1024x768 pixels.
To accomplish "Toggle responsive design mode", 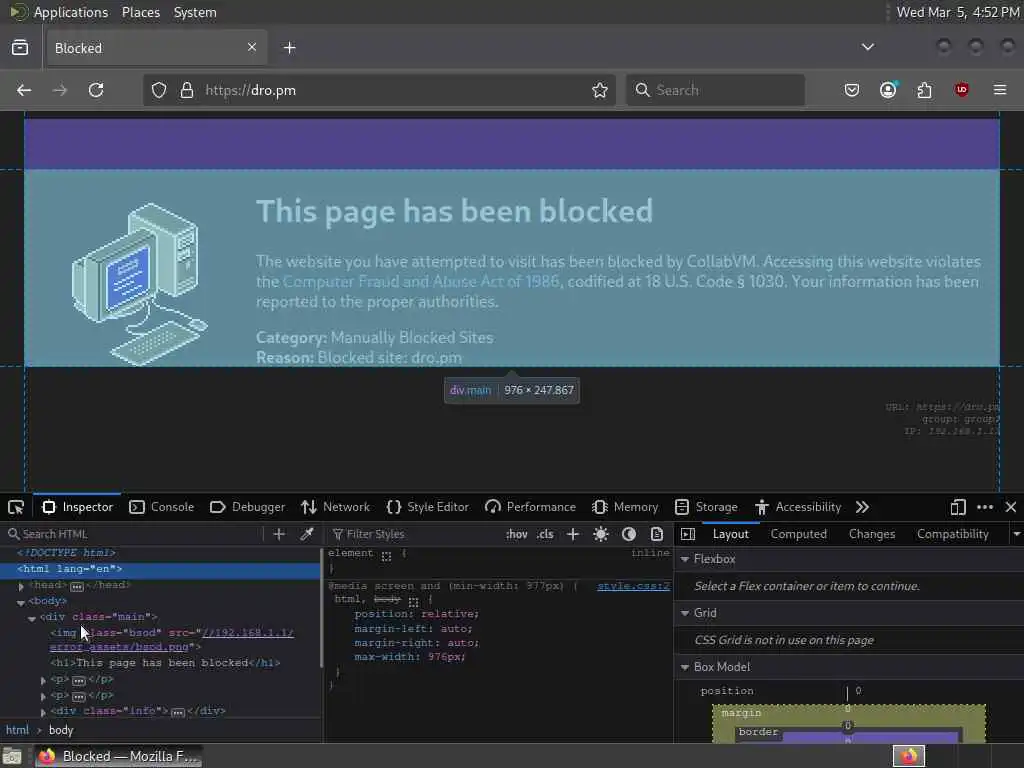I will coord(958,507).
